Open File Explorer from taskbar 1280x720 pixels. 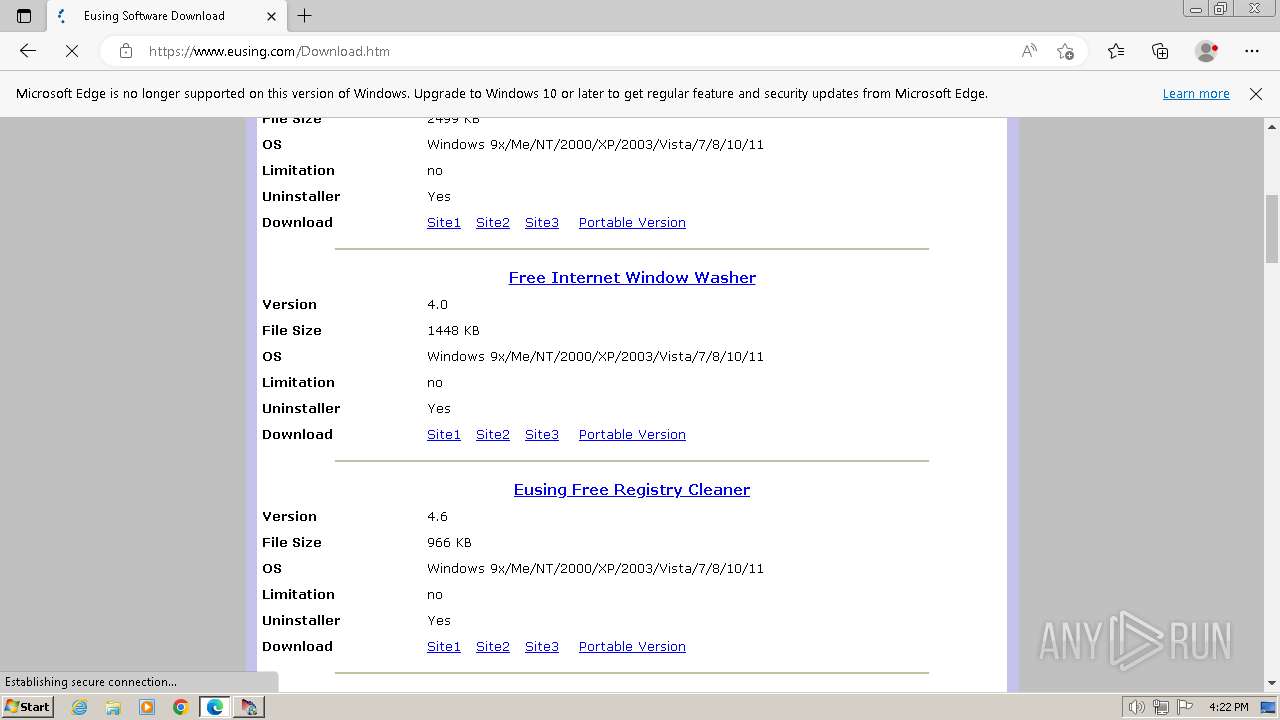coord(113,707)
